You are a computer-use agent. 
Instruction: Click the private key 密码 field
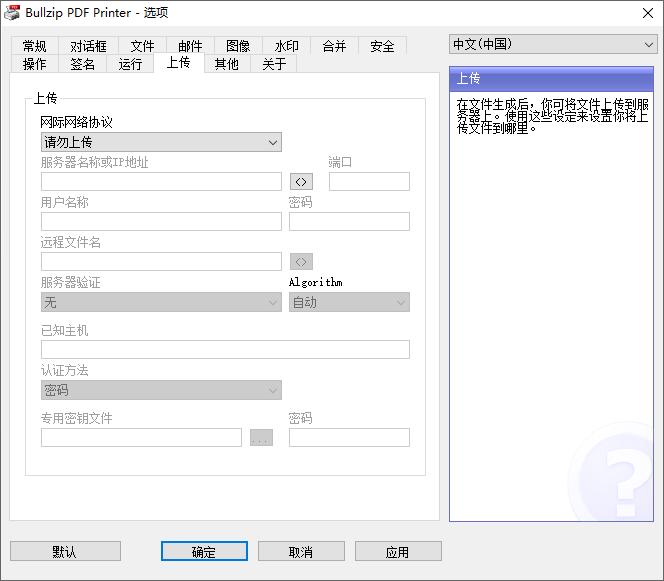coord(349,437)
